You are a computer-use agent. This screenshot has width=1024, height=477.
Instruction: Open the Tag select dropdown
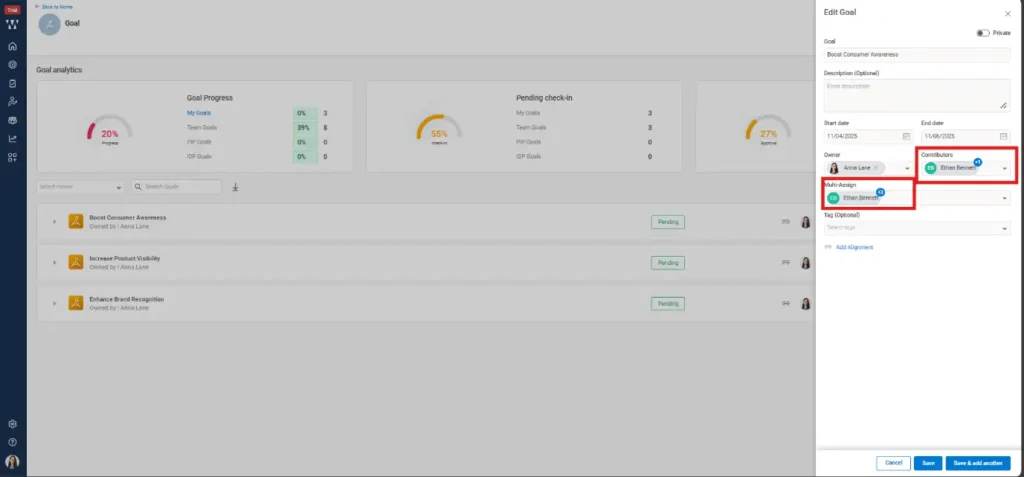tap(917, 227)
